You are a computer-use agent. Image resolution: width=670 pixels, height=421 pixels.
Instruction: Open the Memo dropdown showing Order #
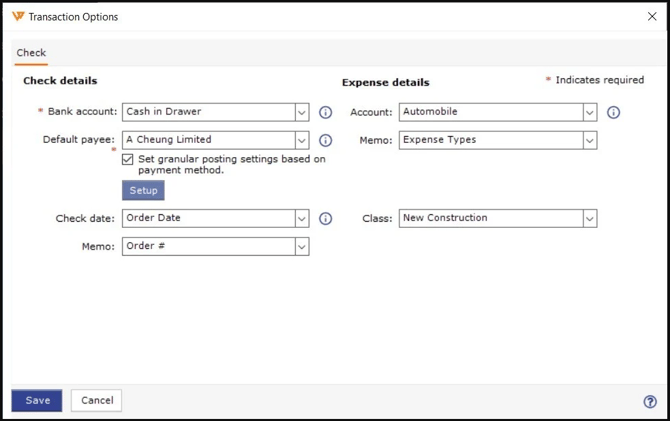click(x=301, y=246)
